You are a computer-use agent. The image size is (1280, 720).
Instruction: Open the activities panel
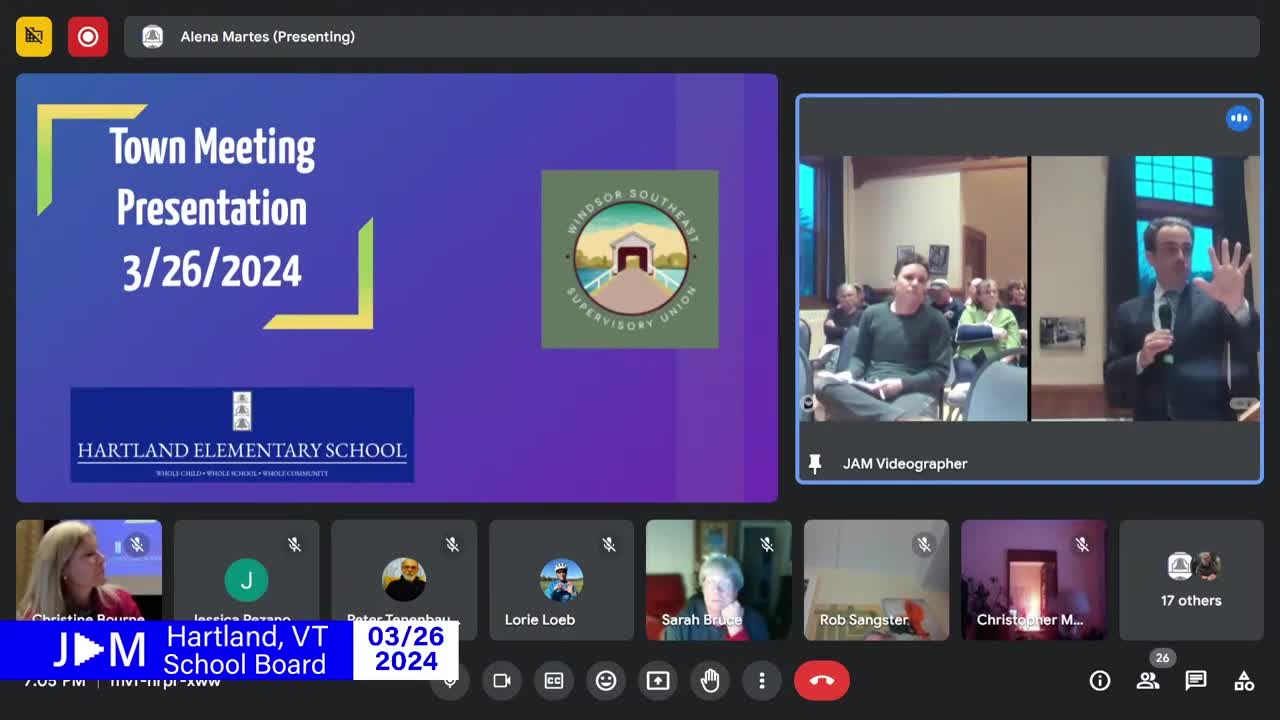point(1244,681)
